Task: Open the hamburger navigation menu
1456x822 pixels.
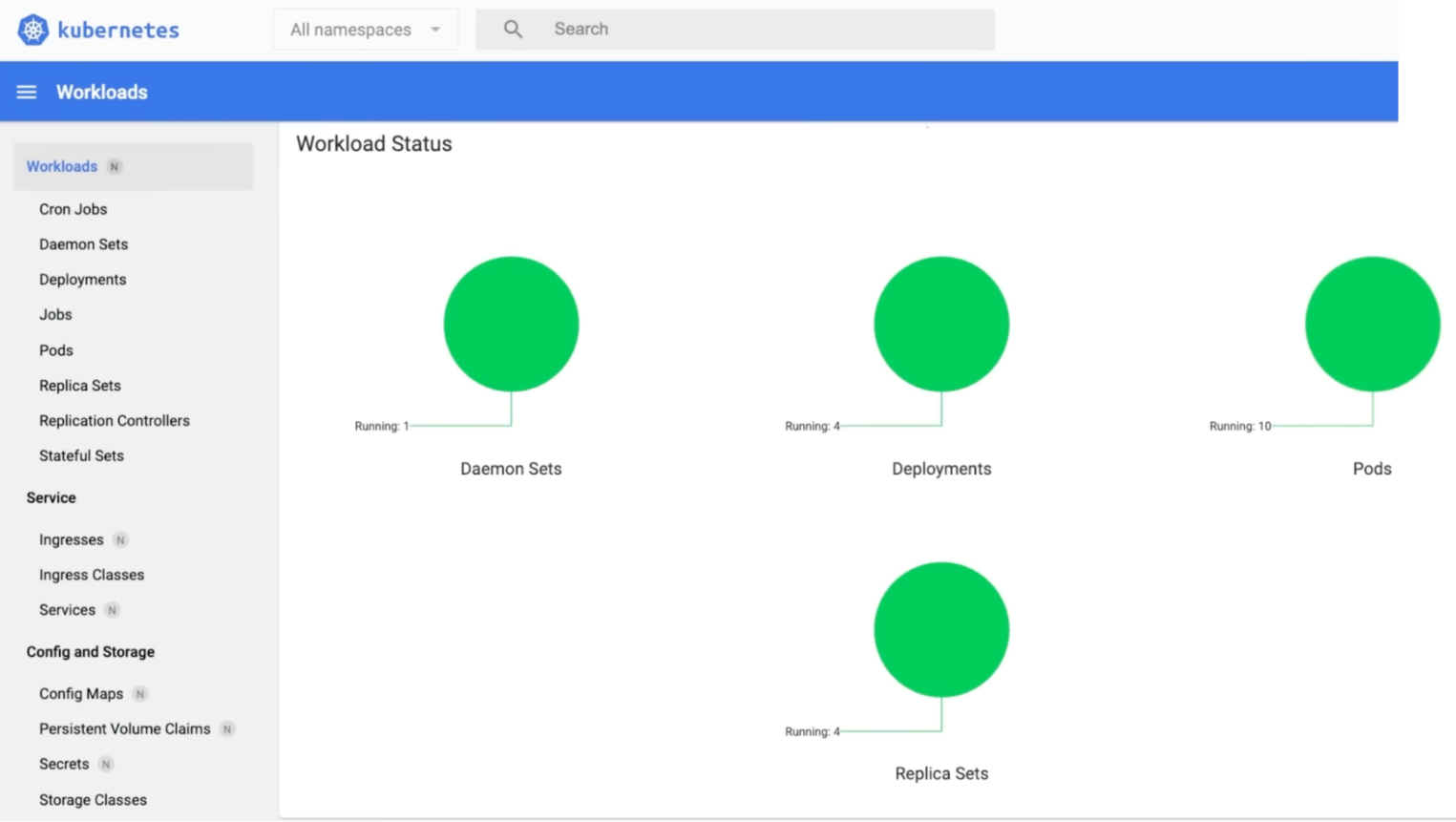Action: coord(26,92)
